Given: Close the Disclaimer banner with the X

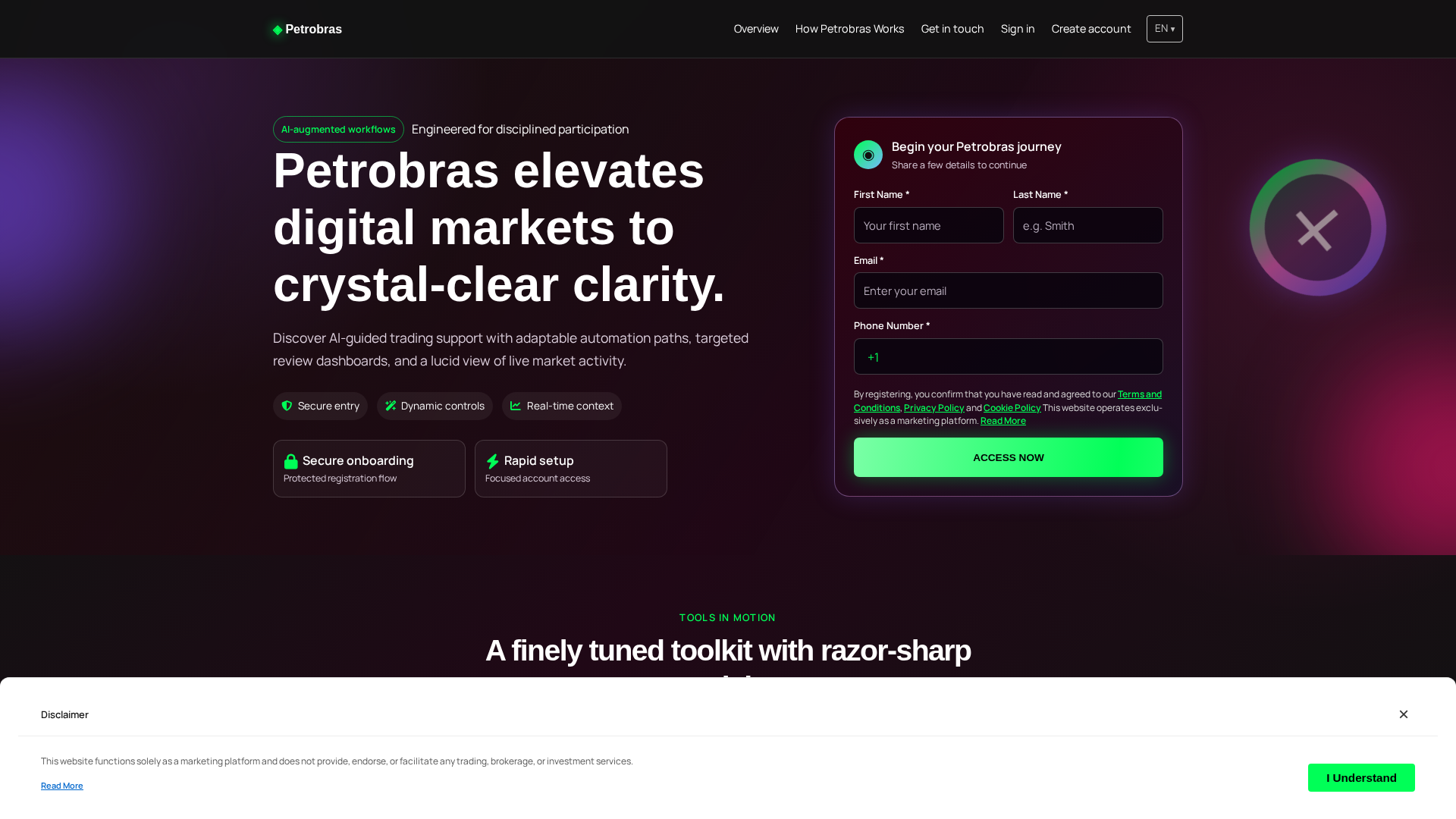Looking at the screenshot, I should coord(1404,714).
